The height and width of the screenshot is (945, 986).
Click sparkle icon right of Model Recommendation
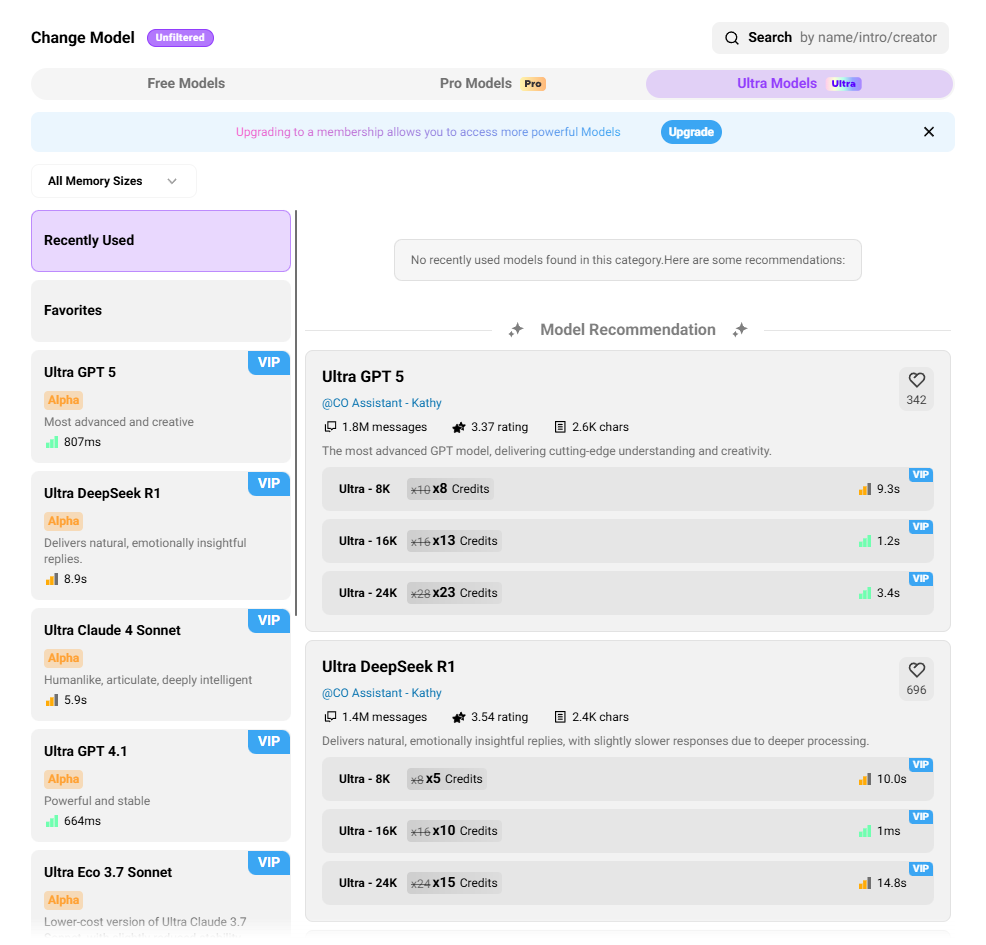pyautogui.click(x=740, y=329)
